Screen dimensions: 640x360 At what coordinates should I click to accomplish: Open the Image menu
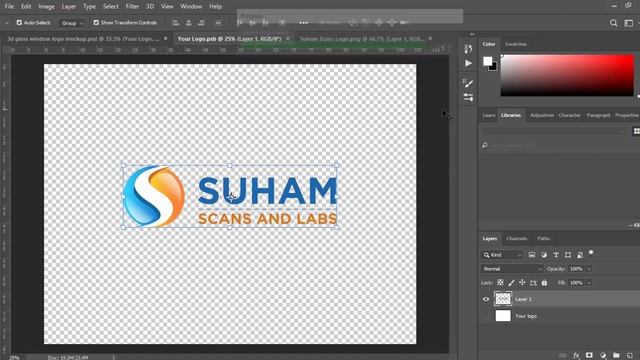coord(47,7)
